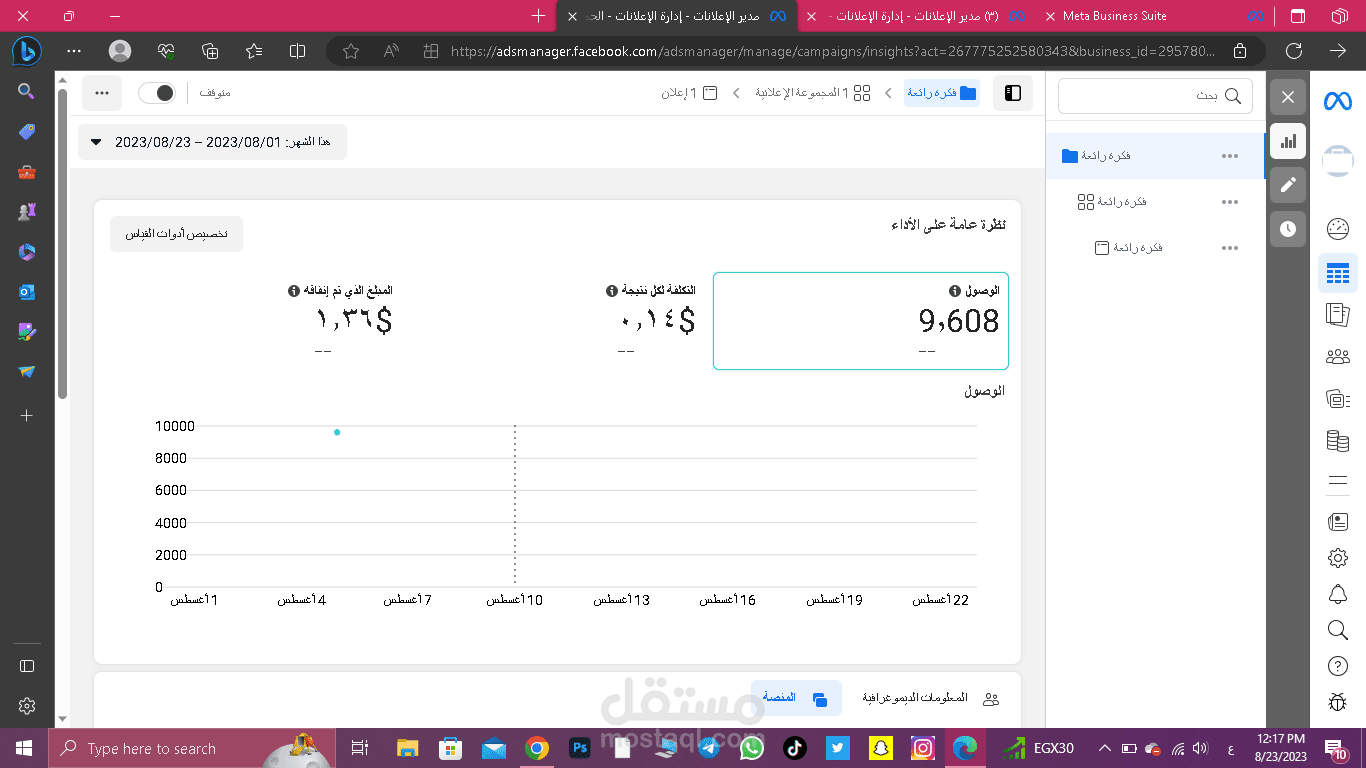1366x768 pixels.
Task: Click the المنصة breakdown button
Action: (795, 698)
